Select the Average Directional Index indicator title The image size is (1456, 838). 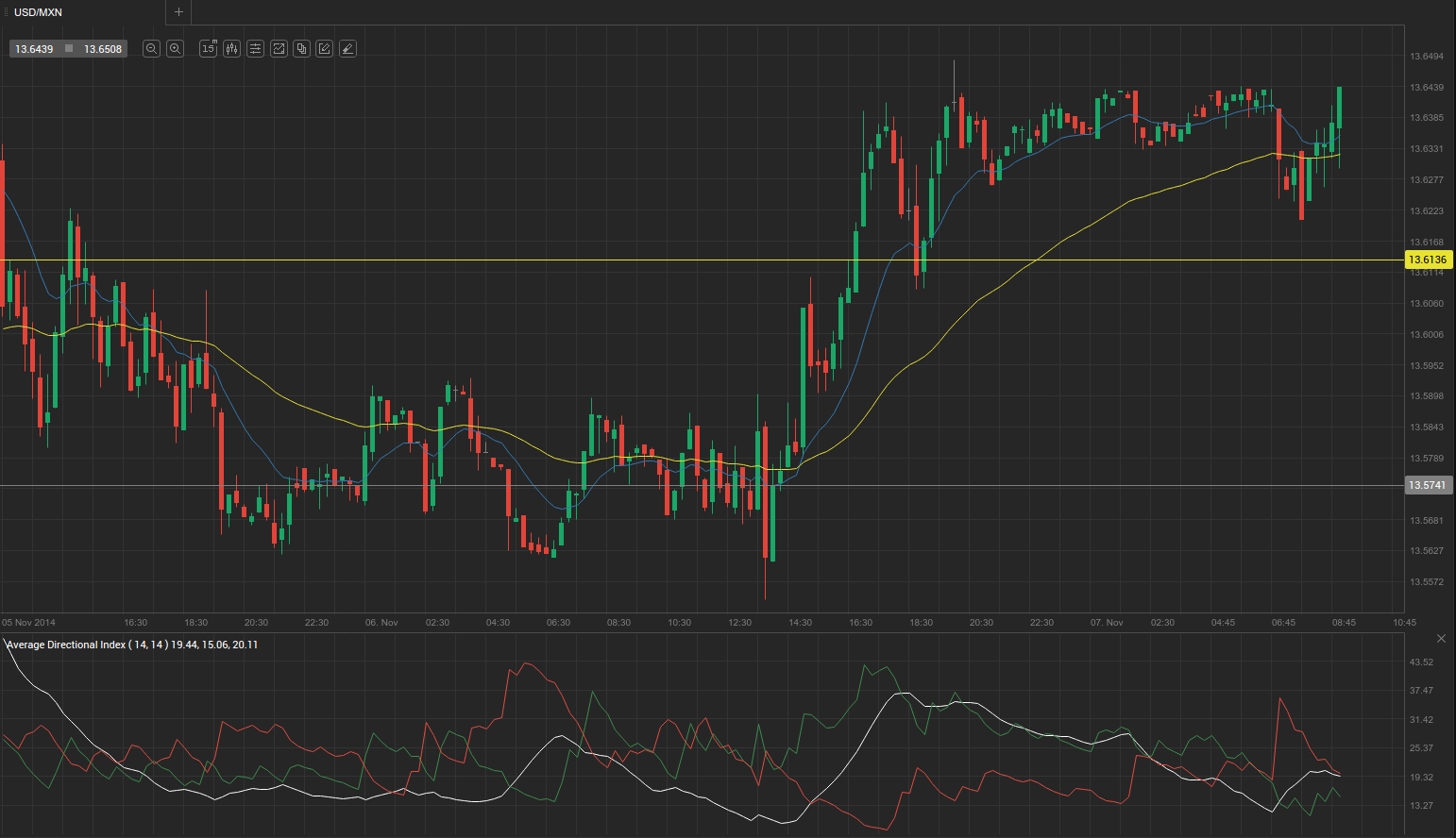tap(85, 645)
